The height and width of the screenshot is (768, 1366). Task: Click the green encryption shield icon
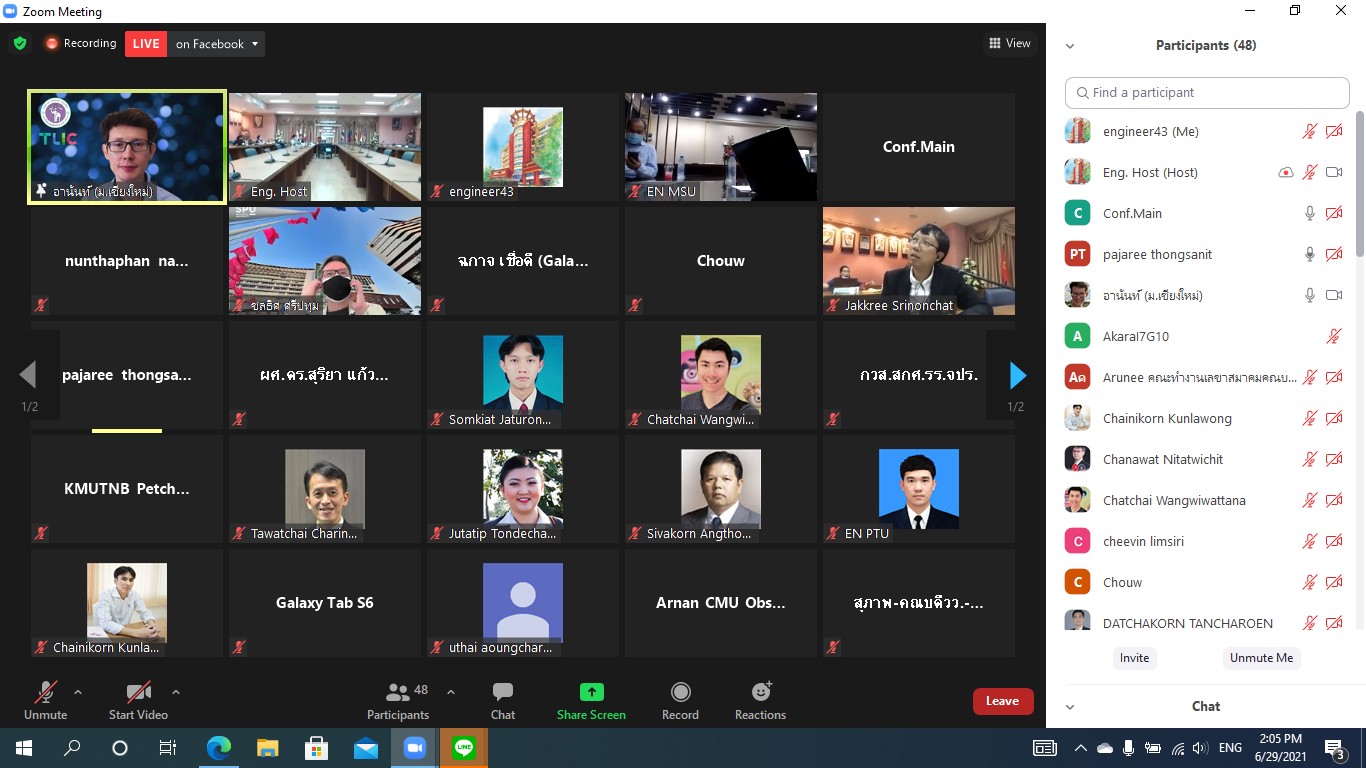click(20, 44)
